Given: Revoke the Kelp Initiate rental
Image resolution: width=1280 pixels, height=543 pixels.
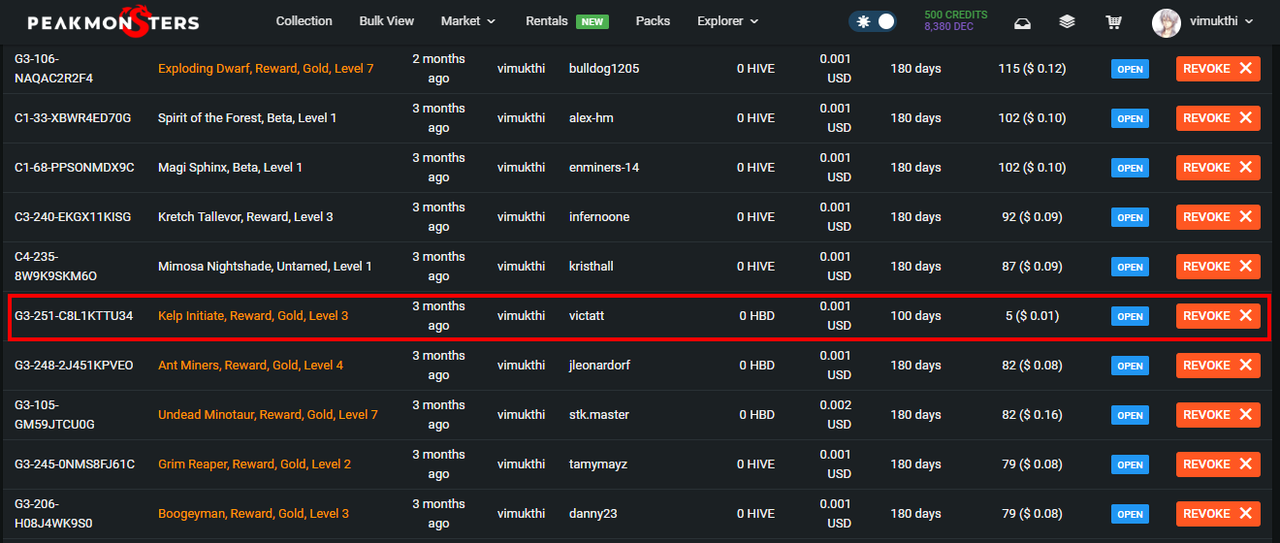Looking at the screenshot, I should pyautogui.click(x=1218, y=316).
